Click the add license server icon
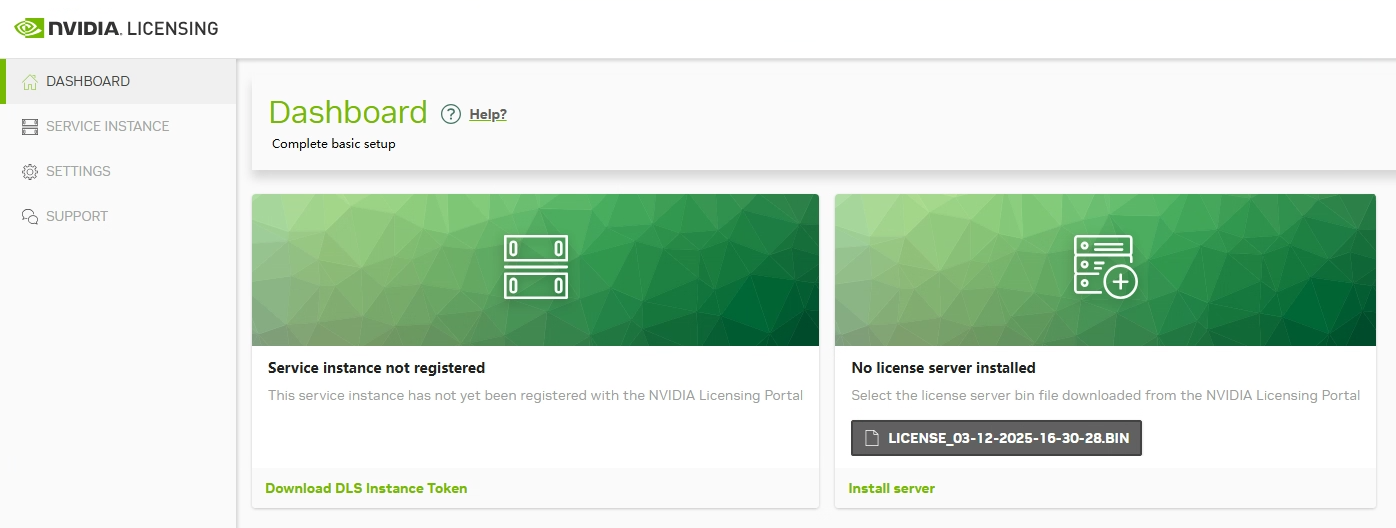 click(1105, 266)
